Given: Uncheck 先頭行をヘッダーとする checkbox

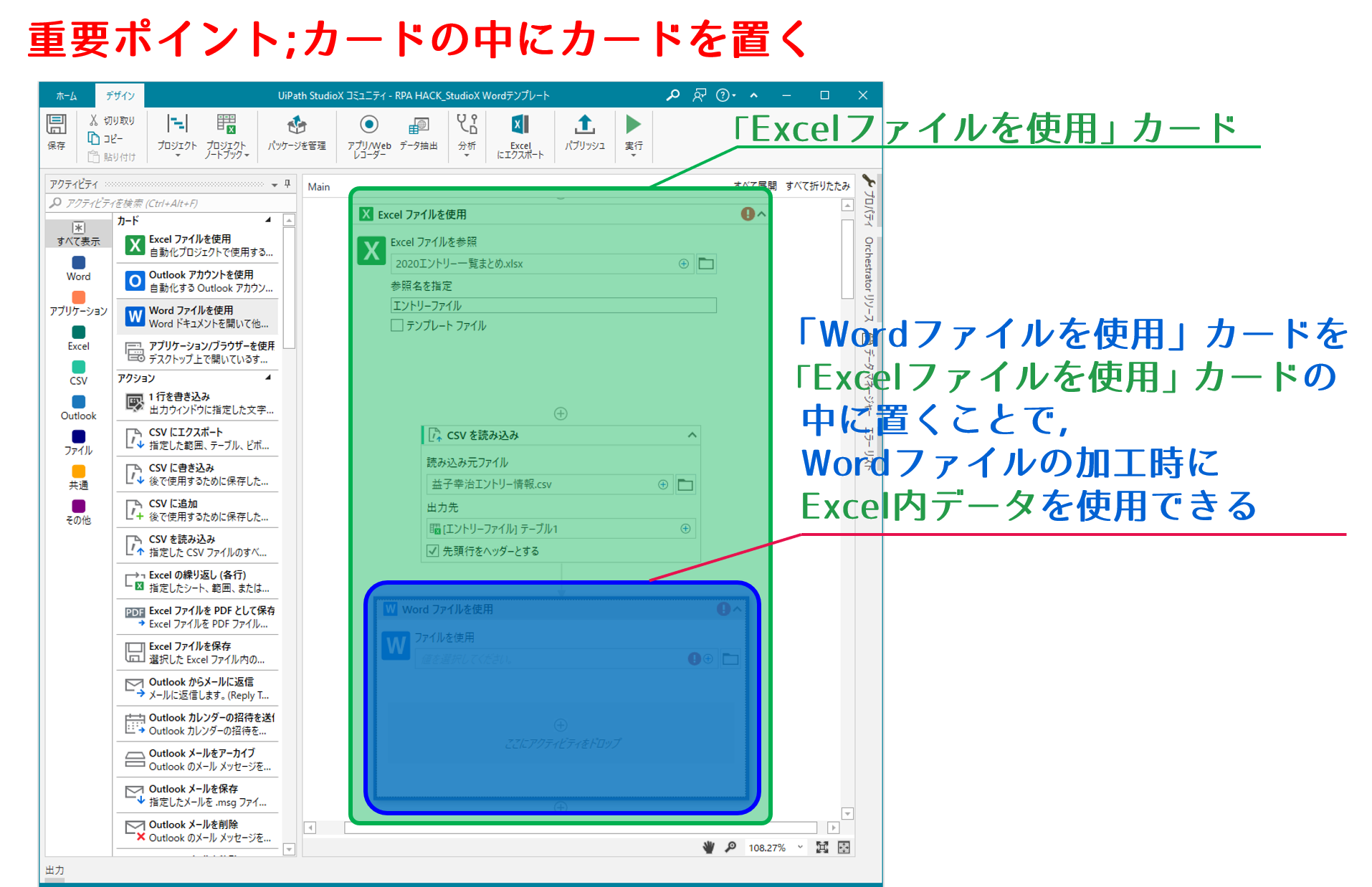Looking at the screenshot, I should click(x=432, y=551).
